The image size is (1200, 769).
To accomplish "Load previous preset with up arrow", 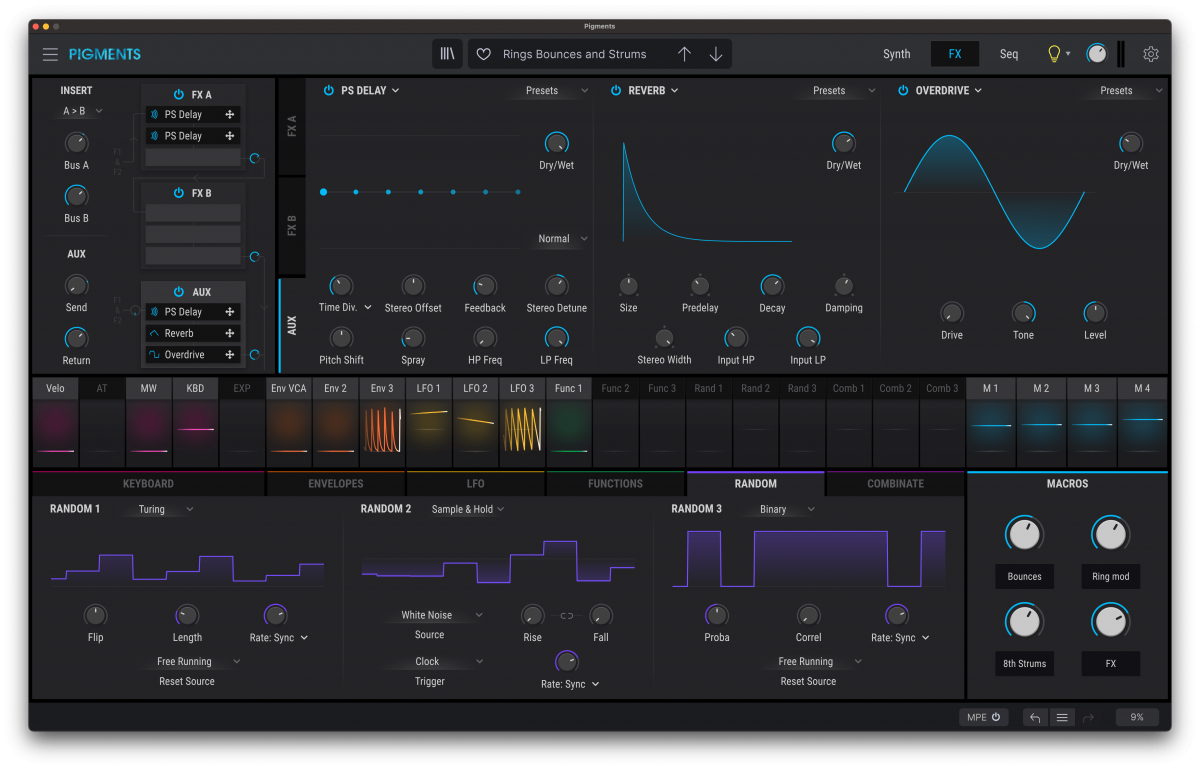I will (x=684, y=54).
